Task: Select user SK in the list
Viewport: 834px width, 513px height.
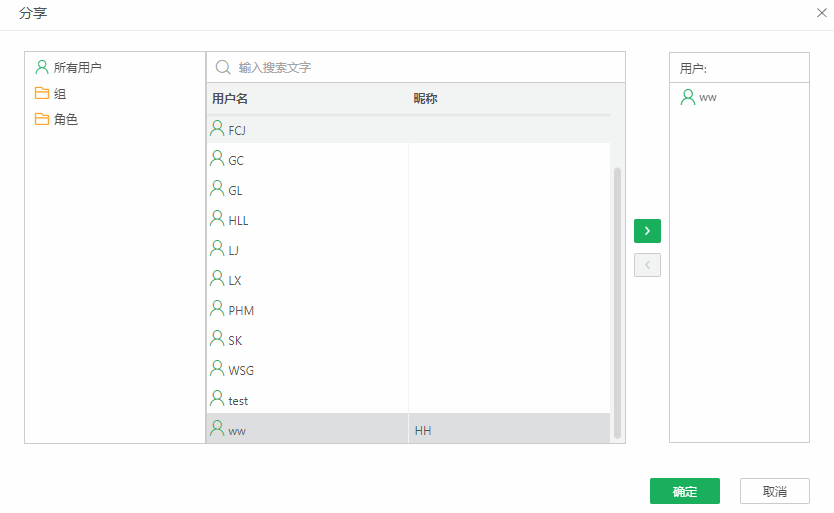Action: coord(408,340)
